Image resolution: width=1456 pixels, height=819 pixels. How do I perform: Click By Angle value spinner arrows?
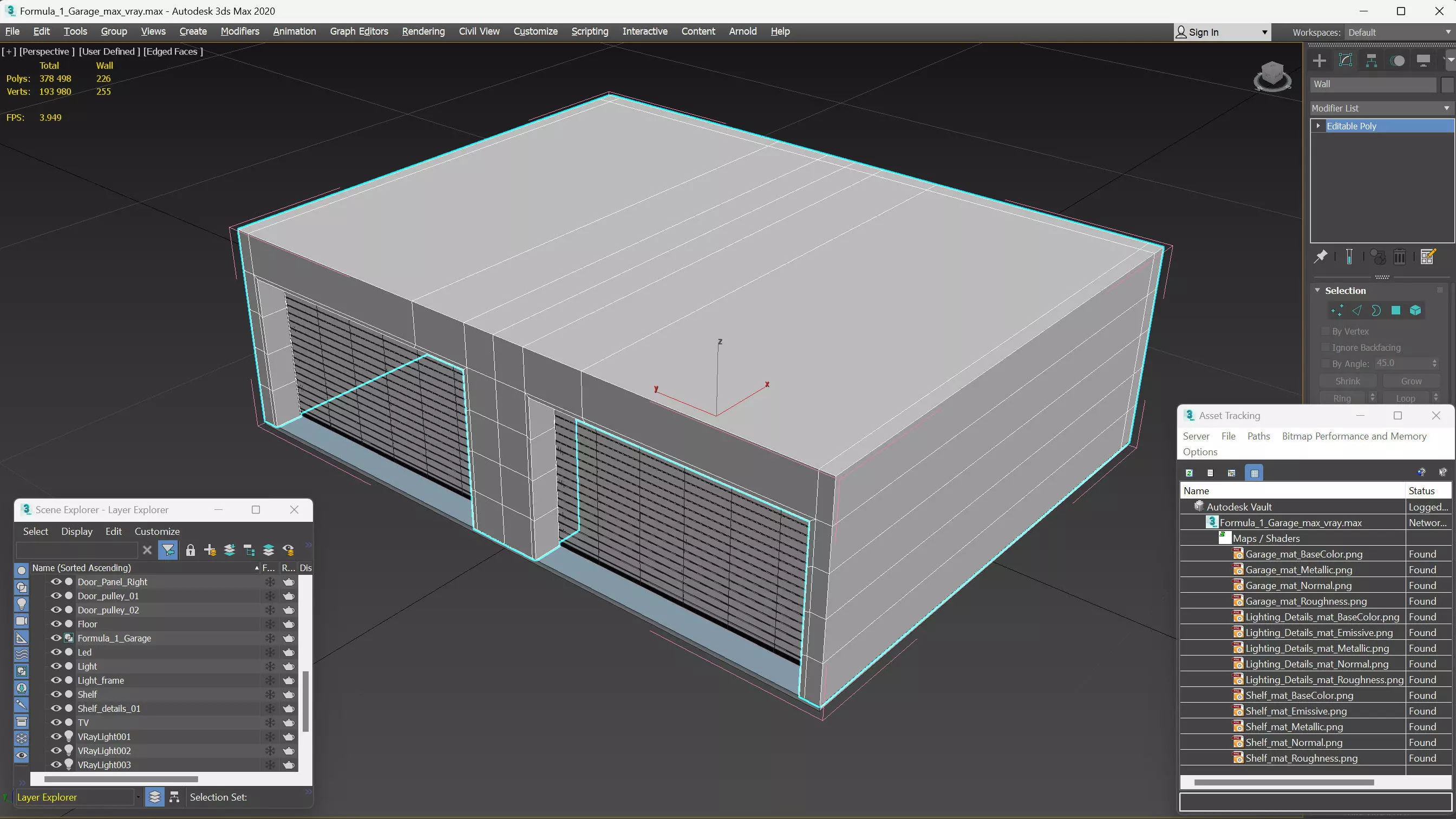[1434, 363]
